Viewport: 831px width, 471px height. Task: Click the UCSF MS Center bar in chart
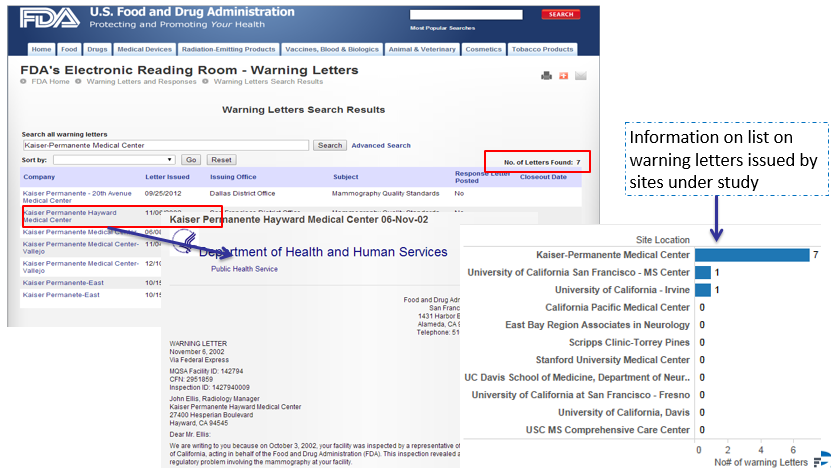coord(703,272)
